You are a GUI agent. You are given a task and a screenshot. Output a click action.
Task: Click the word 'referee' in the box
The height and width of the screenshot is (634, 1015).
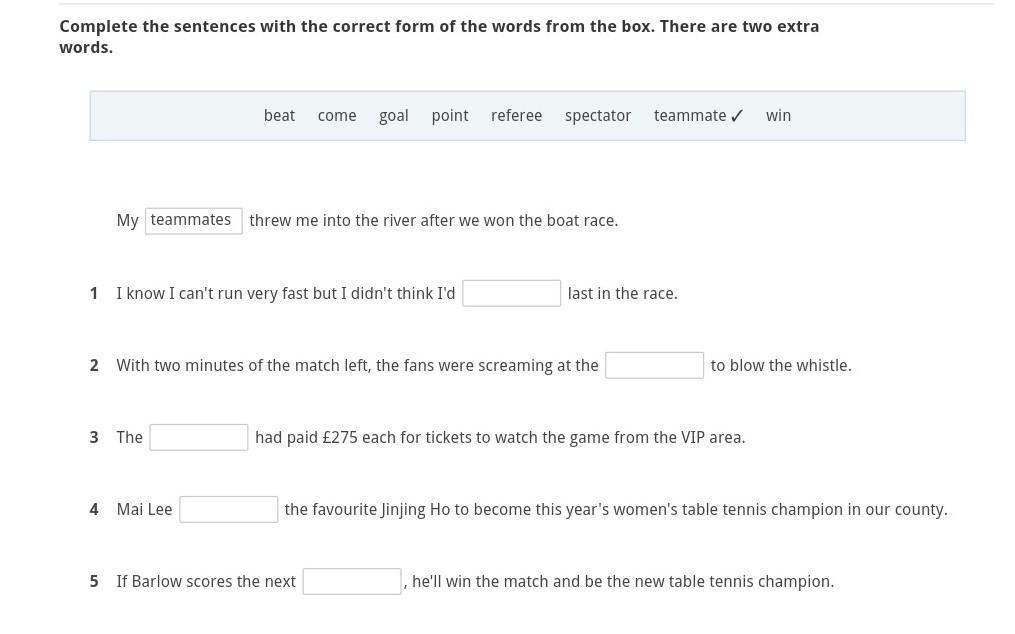516,115
